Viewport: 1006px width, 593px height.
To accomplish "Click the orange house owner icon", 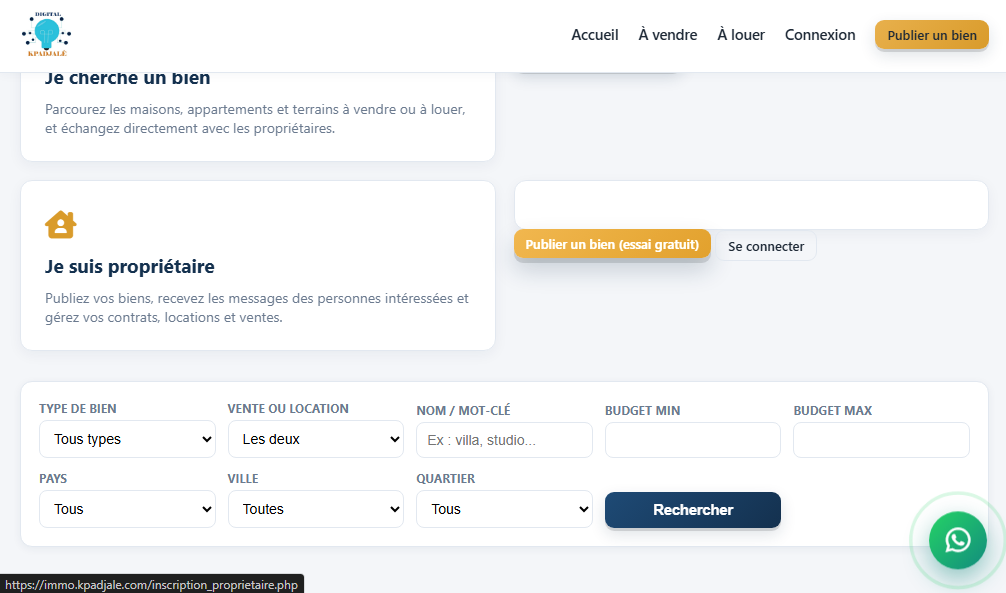I will pos(61,225).
